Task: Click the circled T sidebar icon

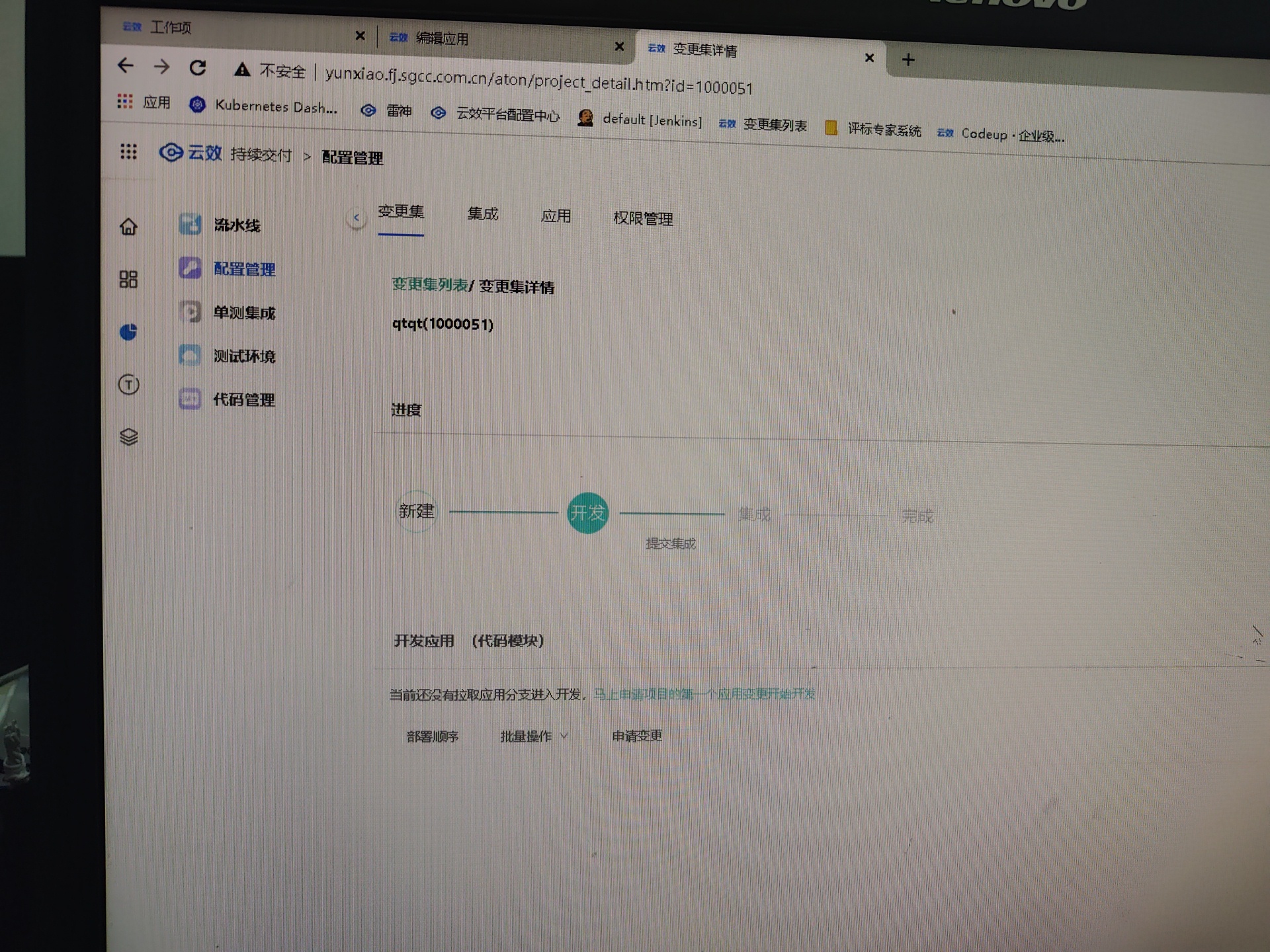Action: (x=128, y=384)
